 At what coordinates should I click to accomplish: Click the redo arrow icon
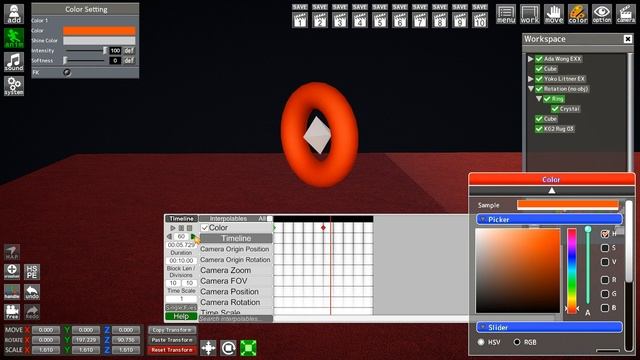(x=32, y=312)
